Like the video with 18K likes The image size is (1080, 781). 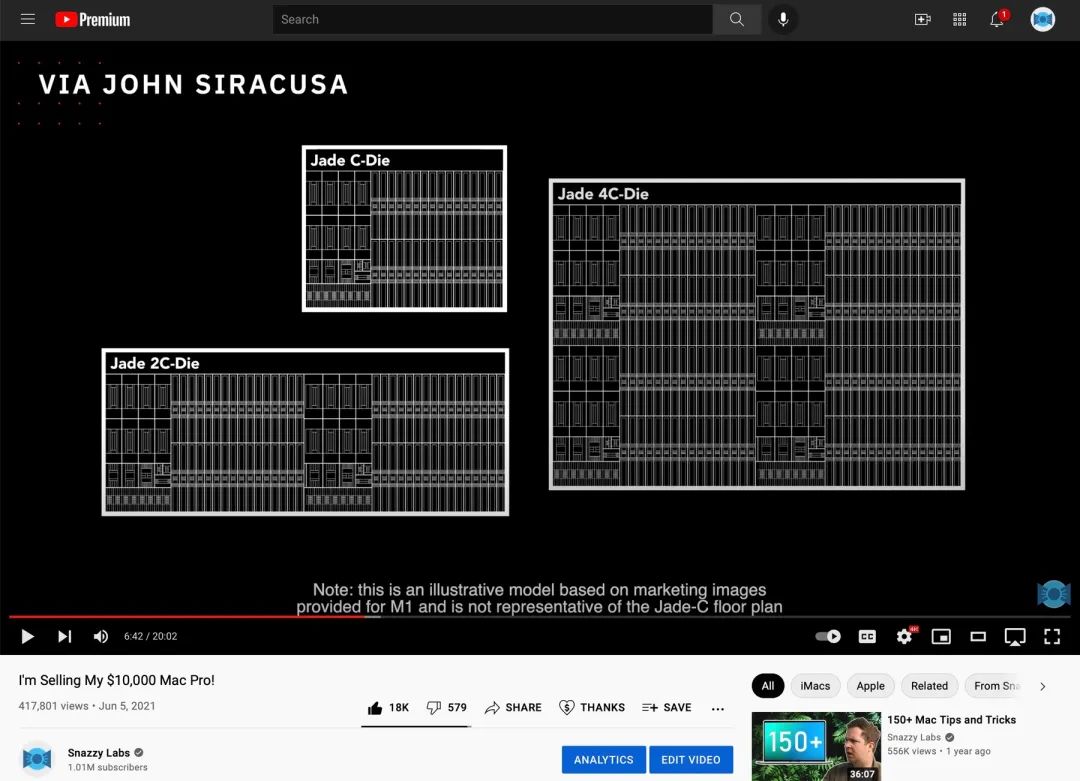[388, 707]
